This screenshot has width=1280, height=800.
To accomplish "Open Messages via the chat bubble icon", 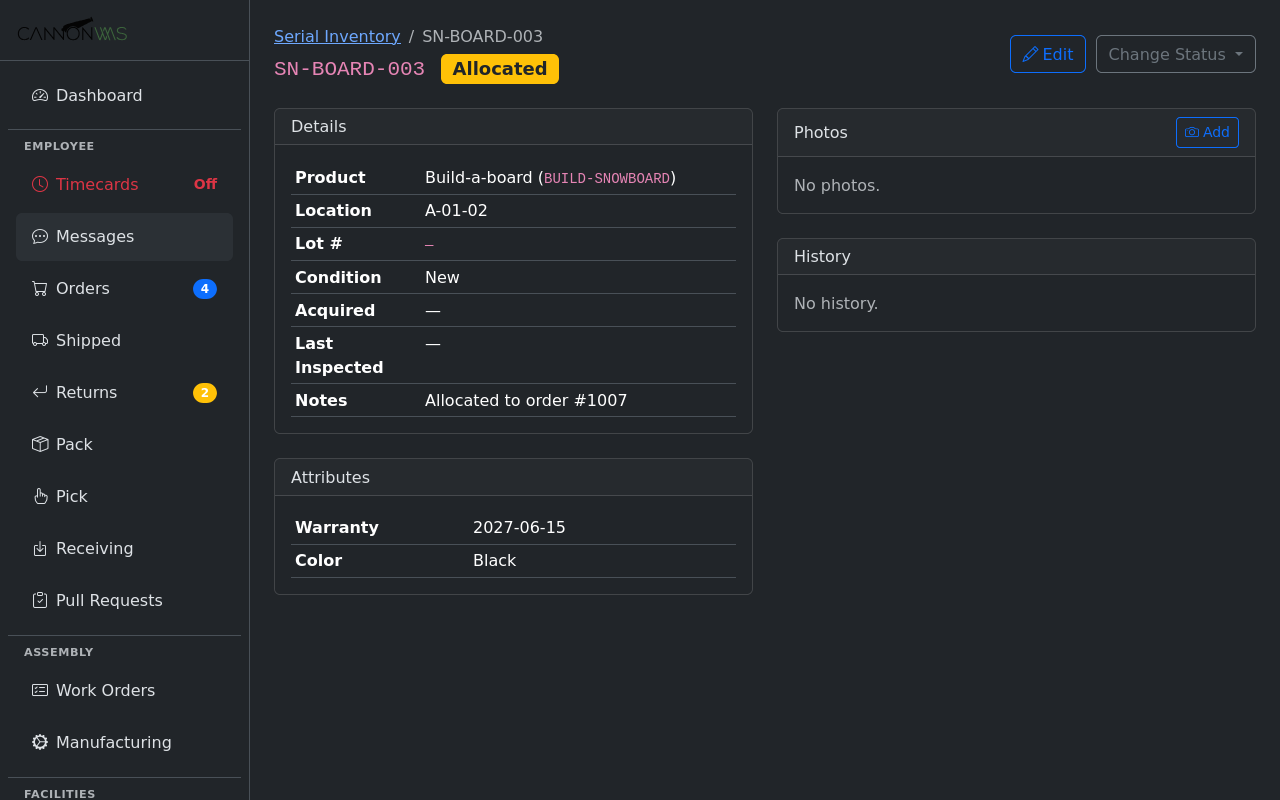I will pyautogui.click(x=39, y=236).
